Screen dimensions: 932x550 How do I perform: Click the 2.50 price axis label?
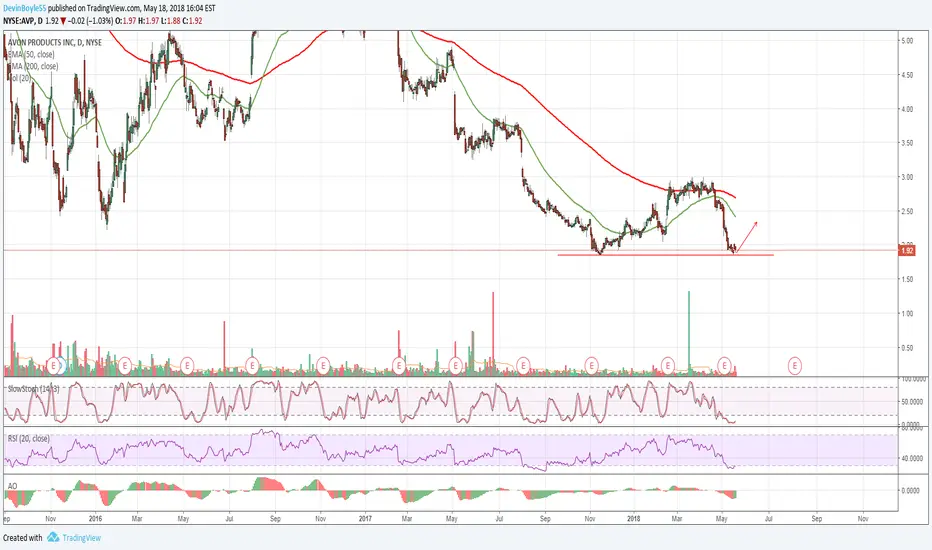coord(907,212)
